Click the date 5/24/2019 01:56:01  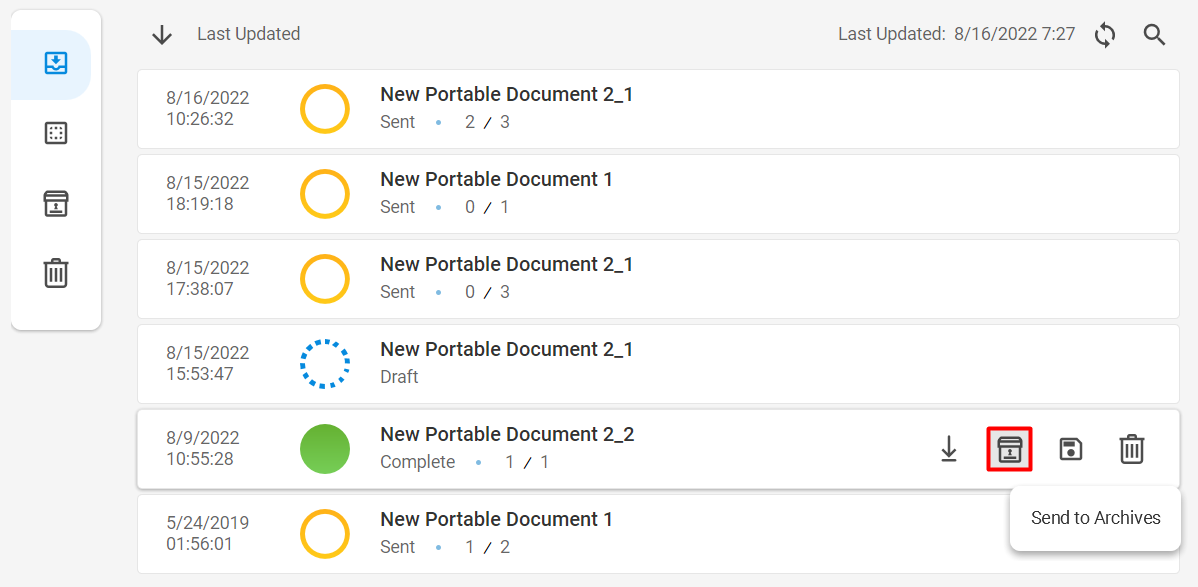coord(208,533)
